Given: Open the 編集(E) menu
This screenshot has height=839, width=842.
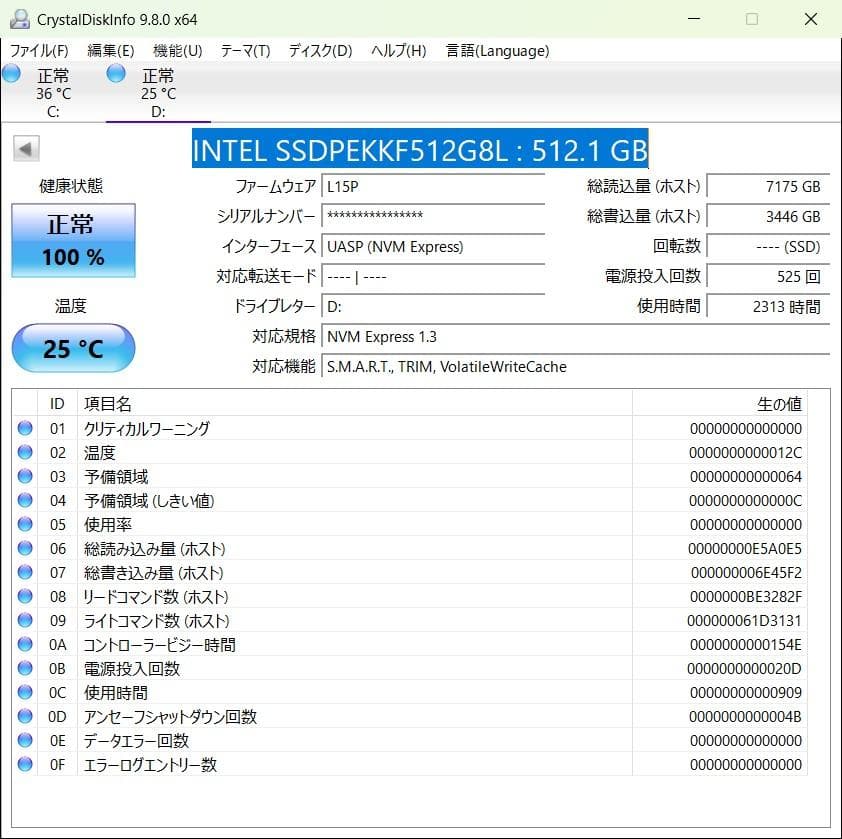Looking at the screenshot, I should (111, 50).
